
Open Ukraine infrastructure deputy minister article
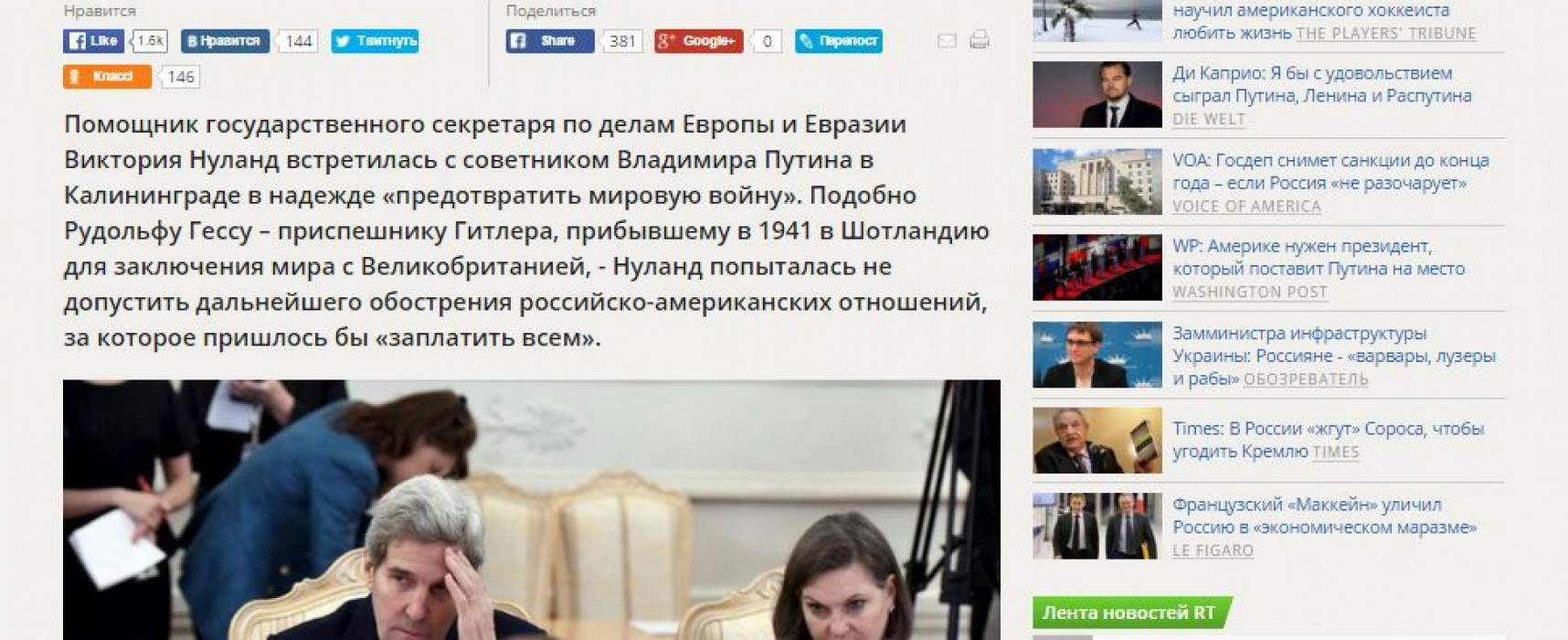point(1334,356)
